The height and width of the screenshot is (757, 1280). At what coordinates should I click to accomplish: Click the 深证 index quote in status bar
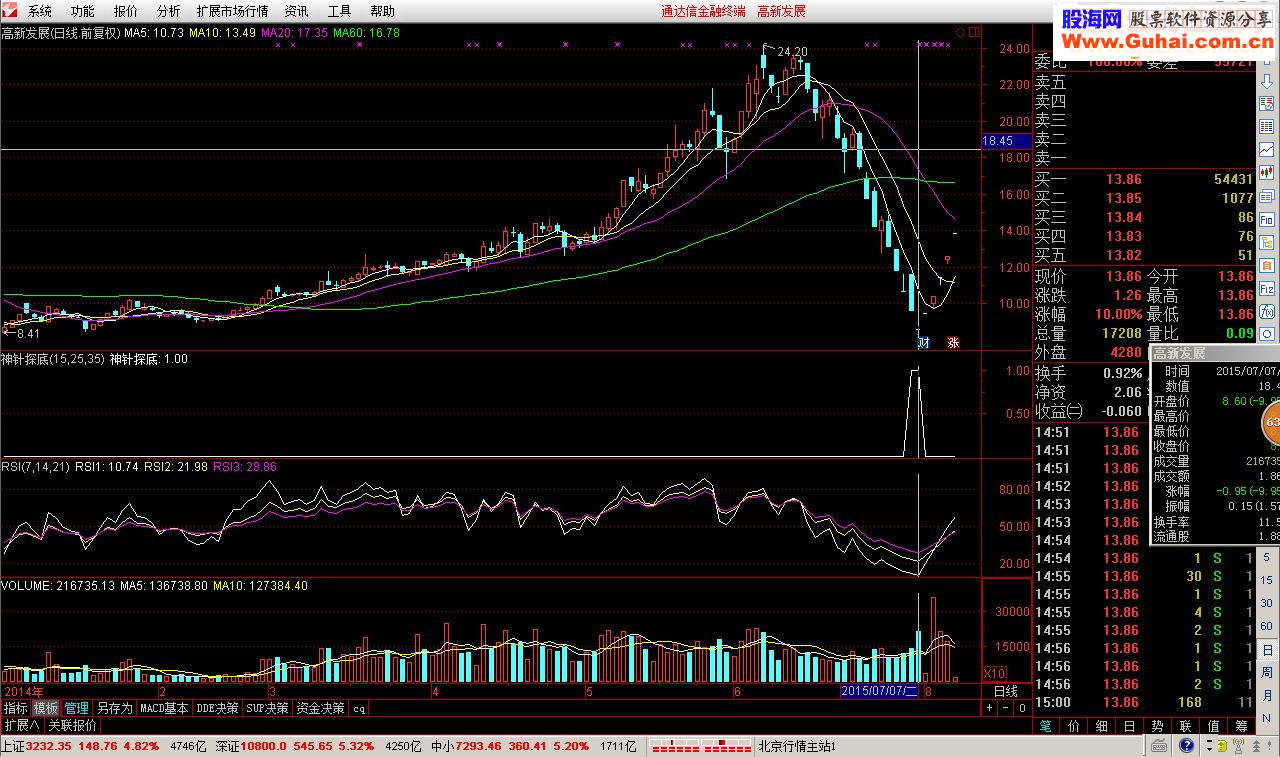[x=320, y=746]
